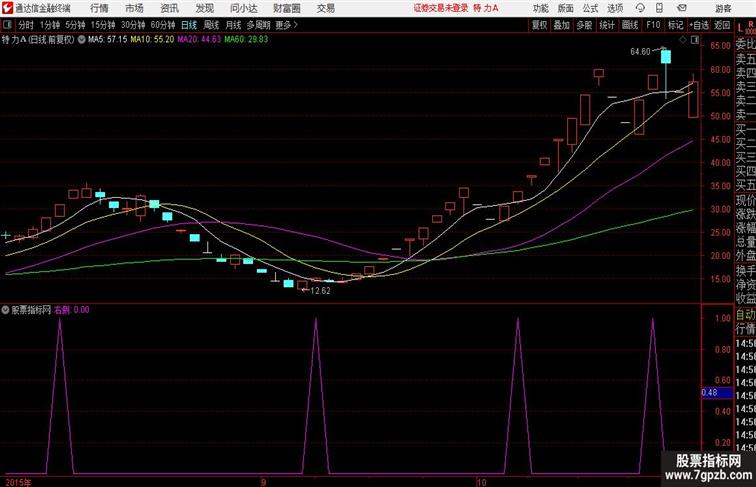
Task: Open the 行情 menu
Action: pyautogui.click(x=99, y=8)
